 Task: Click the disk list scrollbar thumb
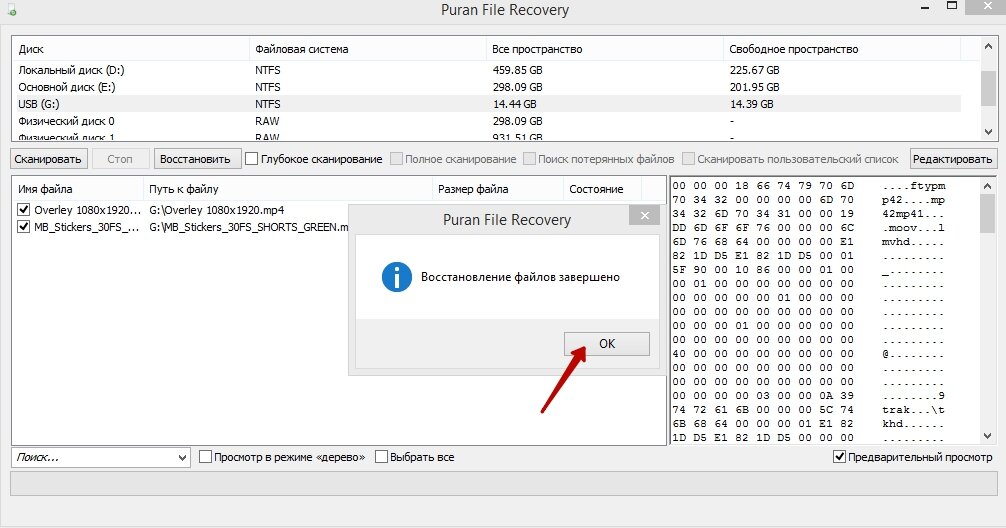(x=988, y=89)
